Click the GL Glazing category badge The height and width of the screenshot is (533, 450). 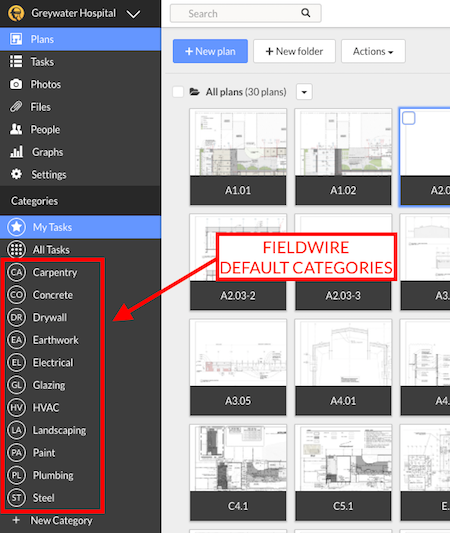click(16, 385)
